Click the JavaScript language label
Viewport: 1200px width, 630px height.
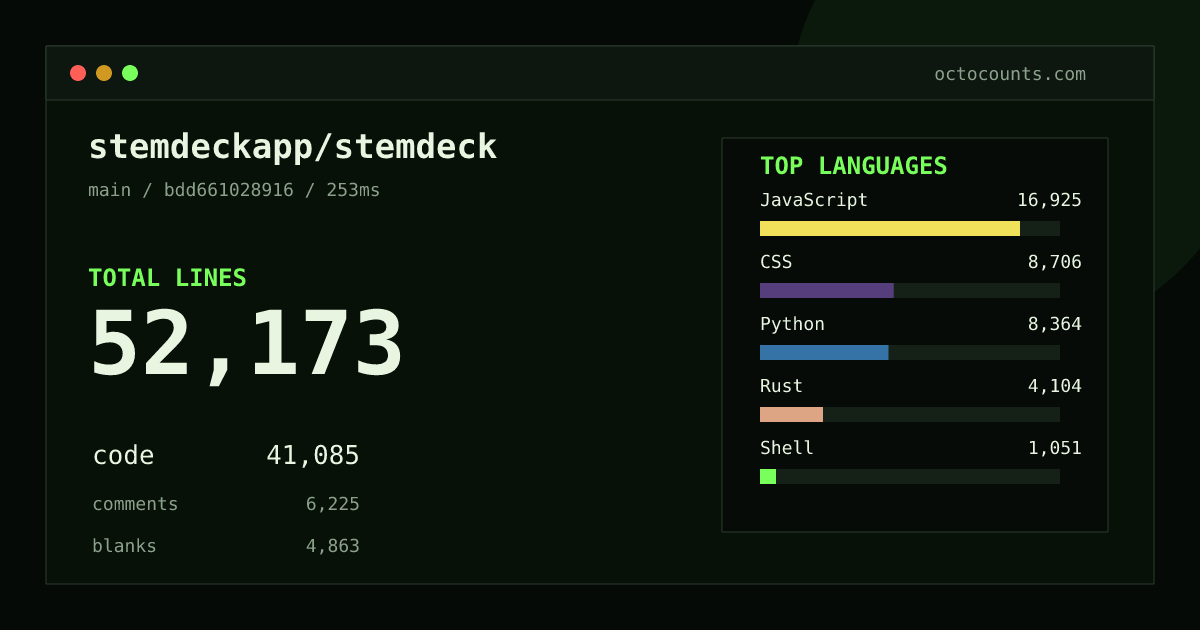pos(814,200)
